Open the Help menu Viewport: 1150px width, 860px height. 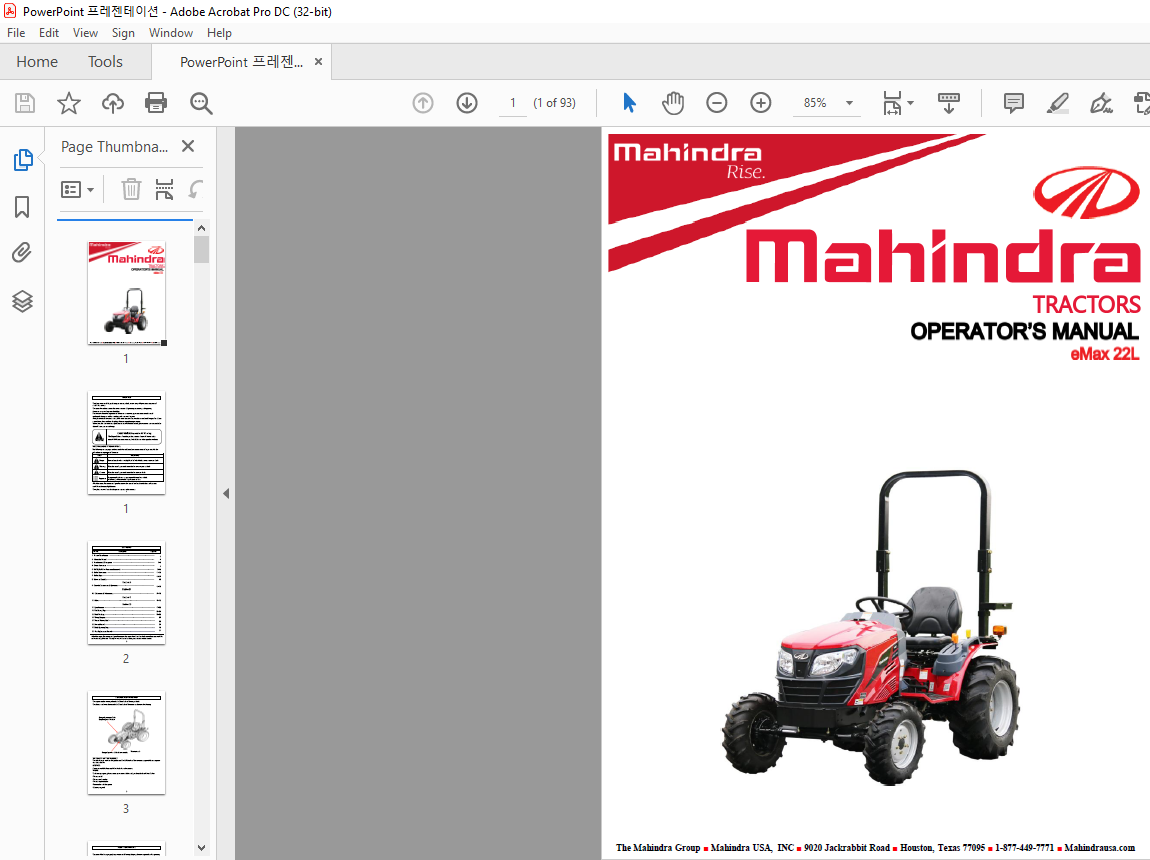pos(219,33)
